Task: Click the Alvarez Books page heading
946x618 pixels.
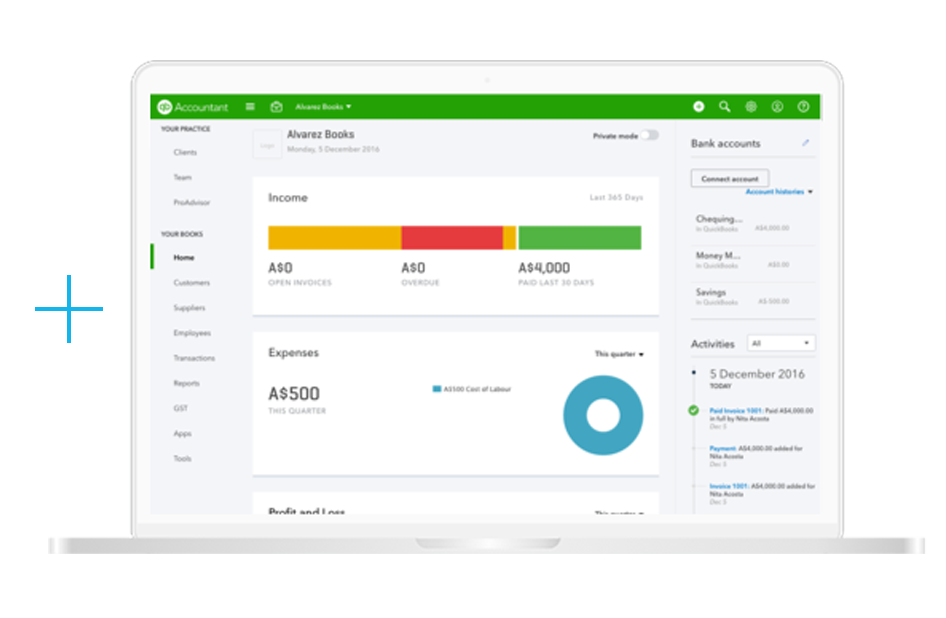Action: (321, 135)
